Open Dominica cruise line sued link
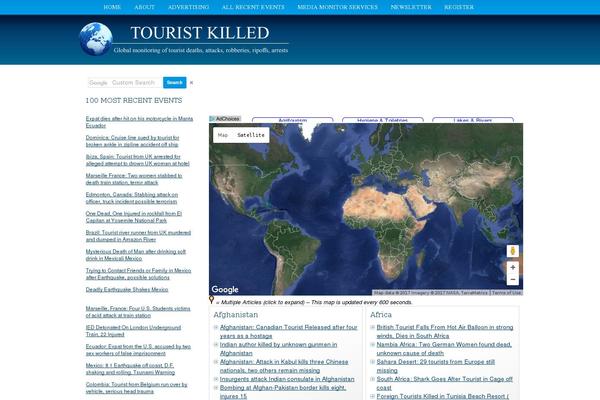This screenshot has height=400, width=600. pyautogui.click(x=132, y=141)
